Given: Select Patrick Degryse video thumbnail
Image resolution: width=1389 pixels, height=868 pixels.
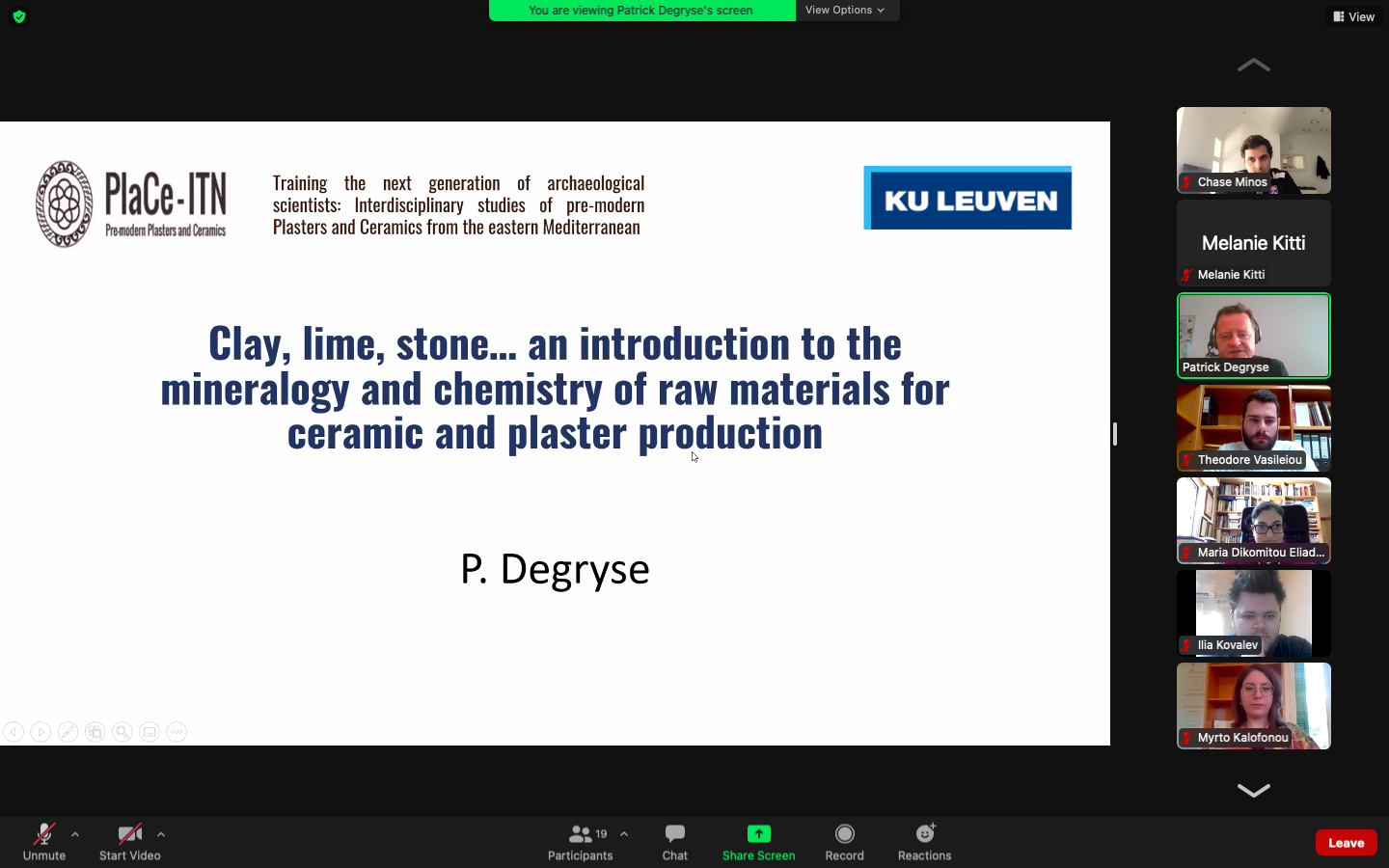Looking at the screenshot, I should pyautogui.click(x=1254, y=336).
